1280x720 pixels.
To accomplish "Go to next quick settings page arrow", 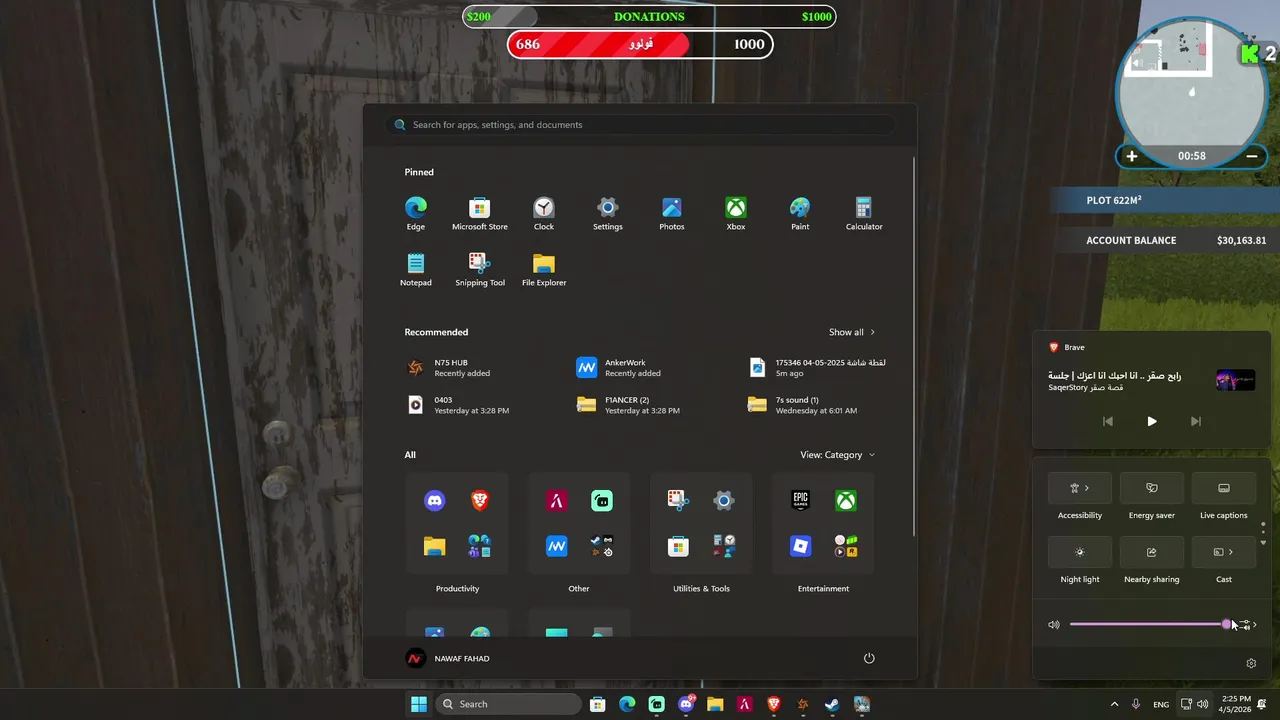I will click(x=1263, y=543).
